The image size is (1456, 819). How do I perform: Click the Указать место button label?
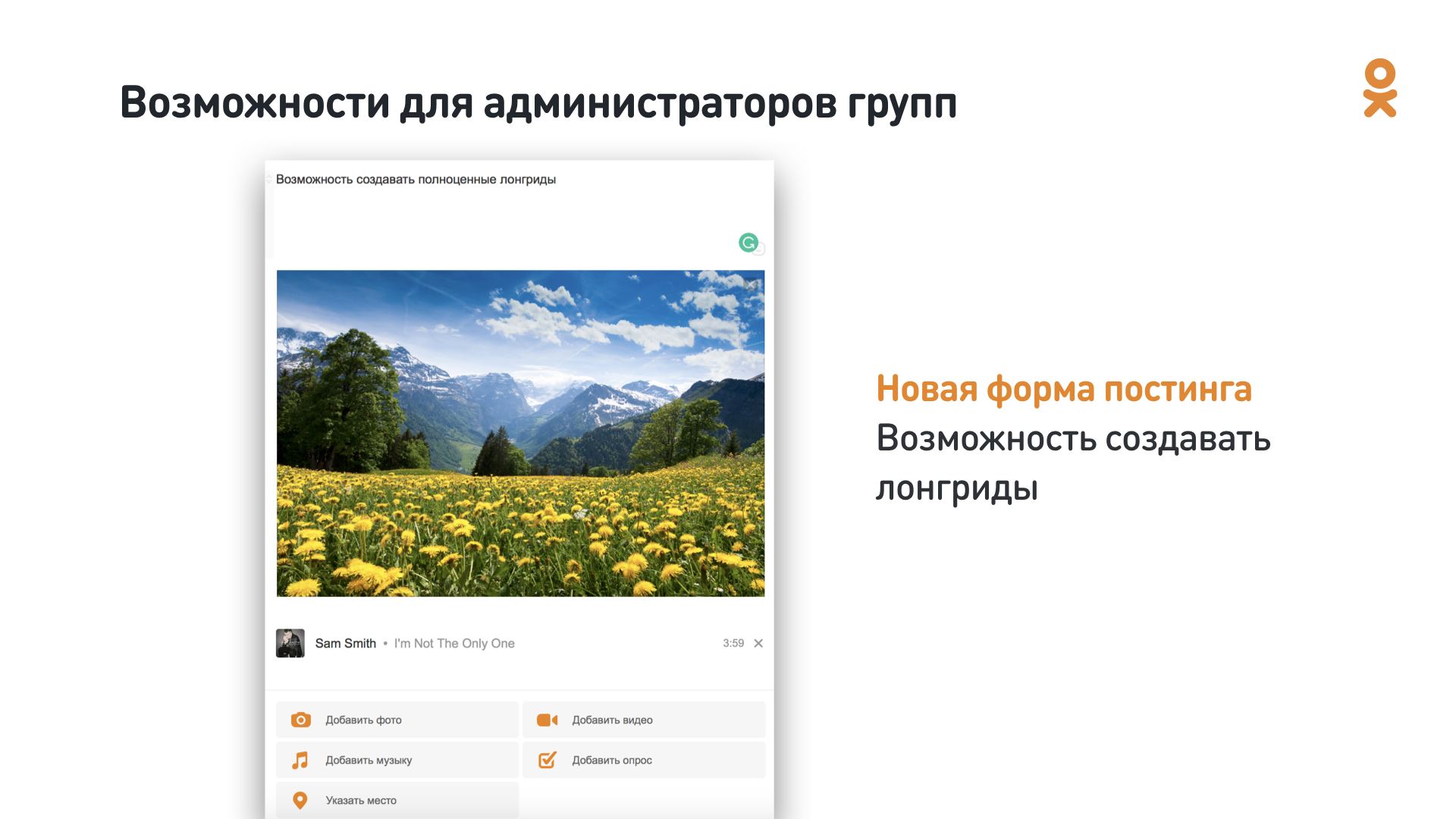click(361, 800)
